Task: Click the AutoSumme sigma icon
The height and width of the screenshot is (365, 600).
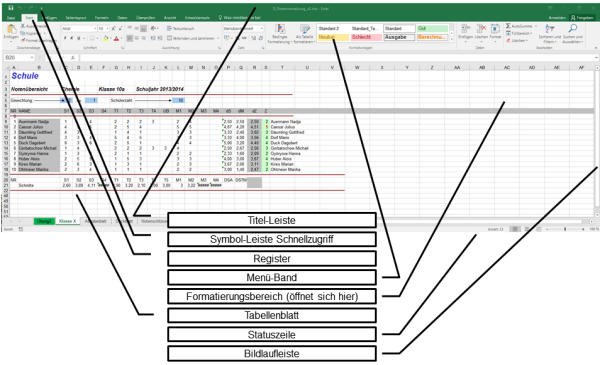Action: 508,26
